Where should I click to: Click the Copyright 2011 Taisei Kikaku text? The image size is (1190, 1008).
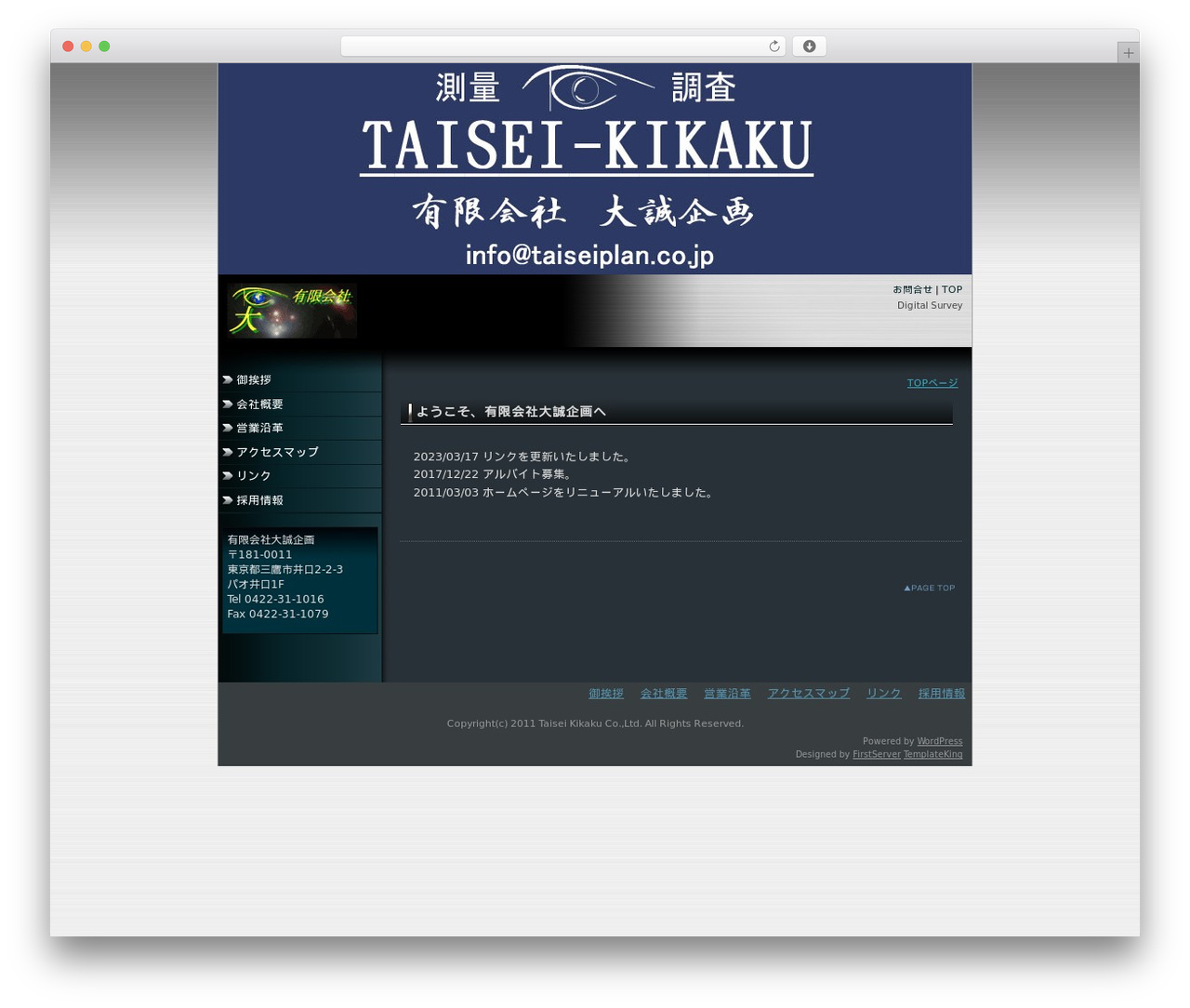pos(595,724)
